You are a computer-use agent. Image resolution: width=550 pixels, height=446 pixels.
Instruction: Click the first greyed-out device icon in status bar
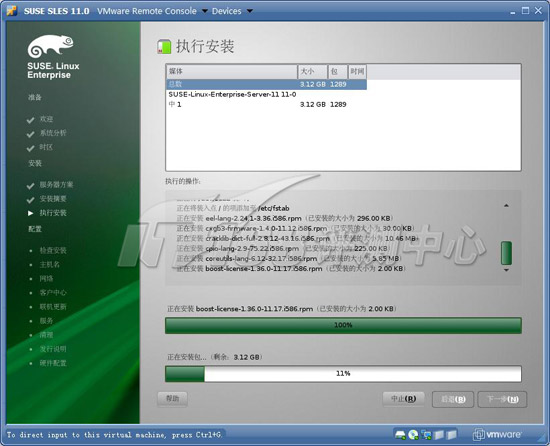tap(439, 435)
